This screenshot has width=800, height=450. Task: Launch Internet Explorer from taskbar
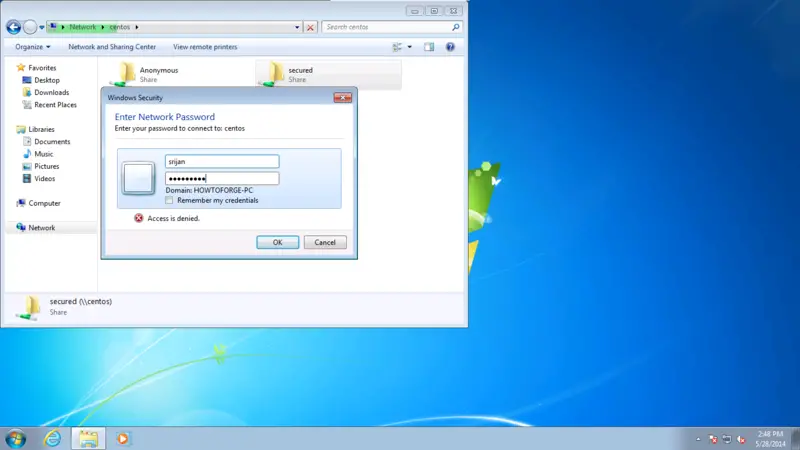tap(52, 439)
